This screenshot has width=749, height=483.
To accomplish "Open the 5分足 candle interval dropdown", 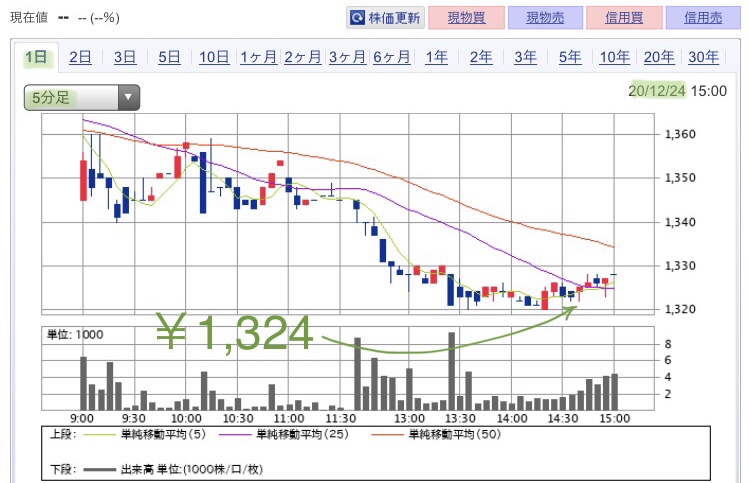I will coord(82,97).
